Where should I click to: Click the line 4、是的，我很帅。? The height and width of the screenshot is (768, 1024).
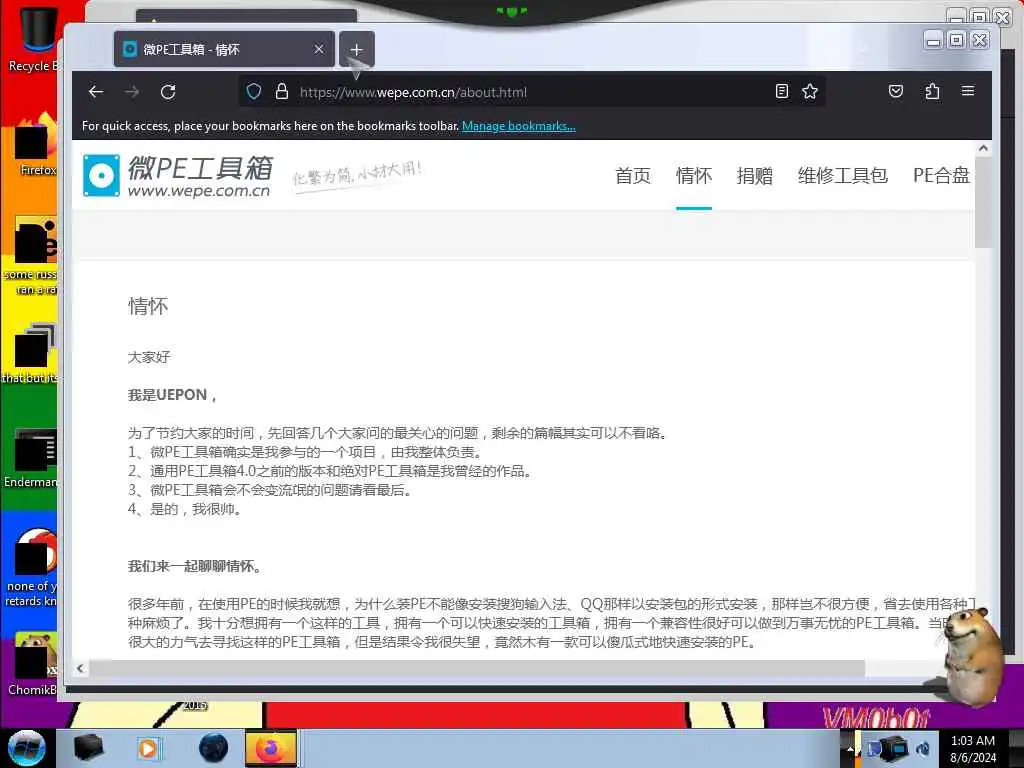pos(185,509)
